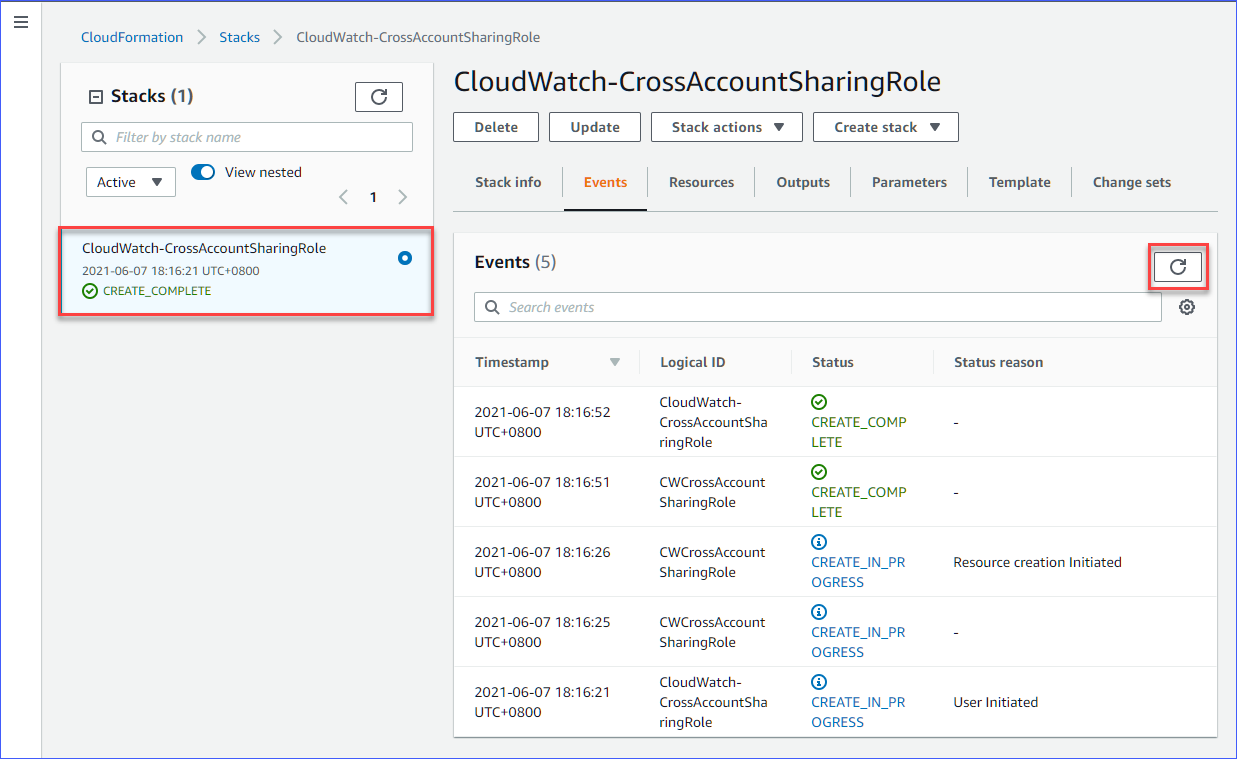Click the 18:16:21 event timestamp
This screenshot has height=759, width=1237.
coord(542,702)
